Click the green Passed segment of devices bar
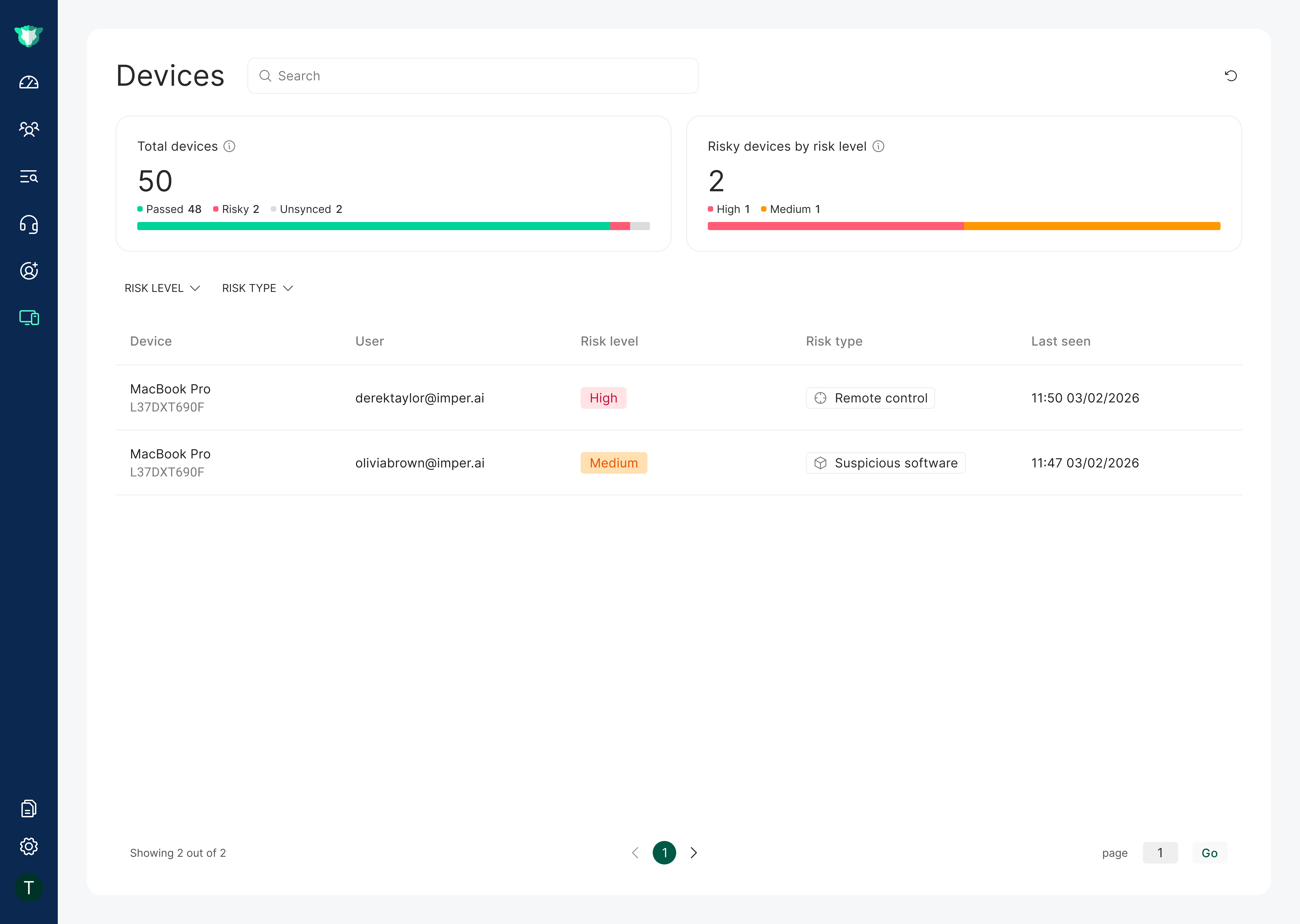1300x924 pixels. [373, 226]
